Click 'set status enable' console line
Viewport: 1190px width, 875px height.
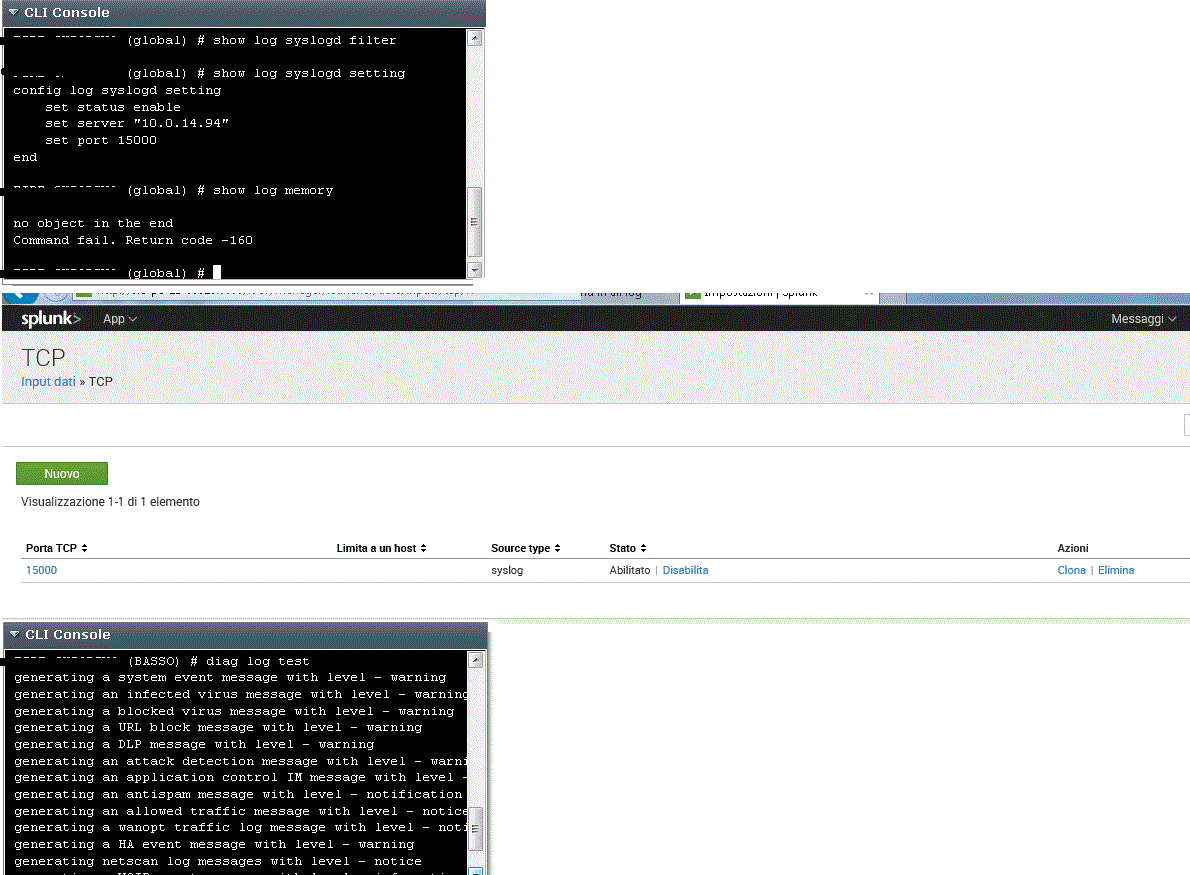[112, 107]
